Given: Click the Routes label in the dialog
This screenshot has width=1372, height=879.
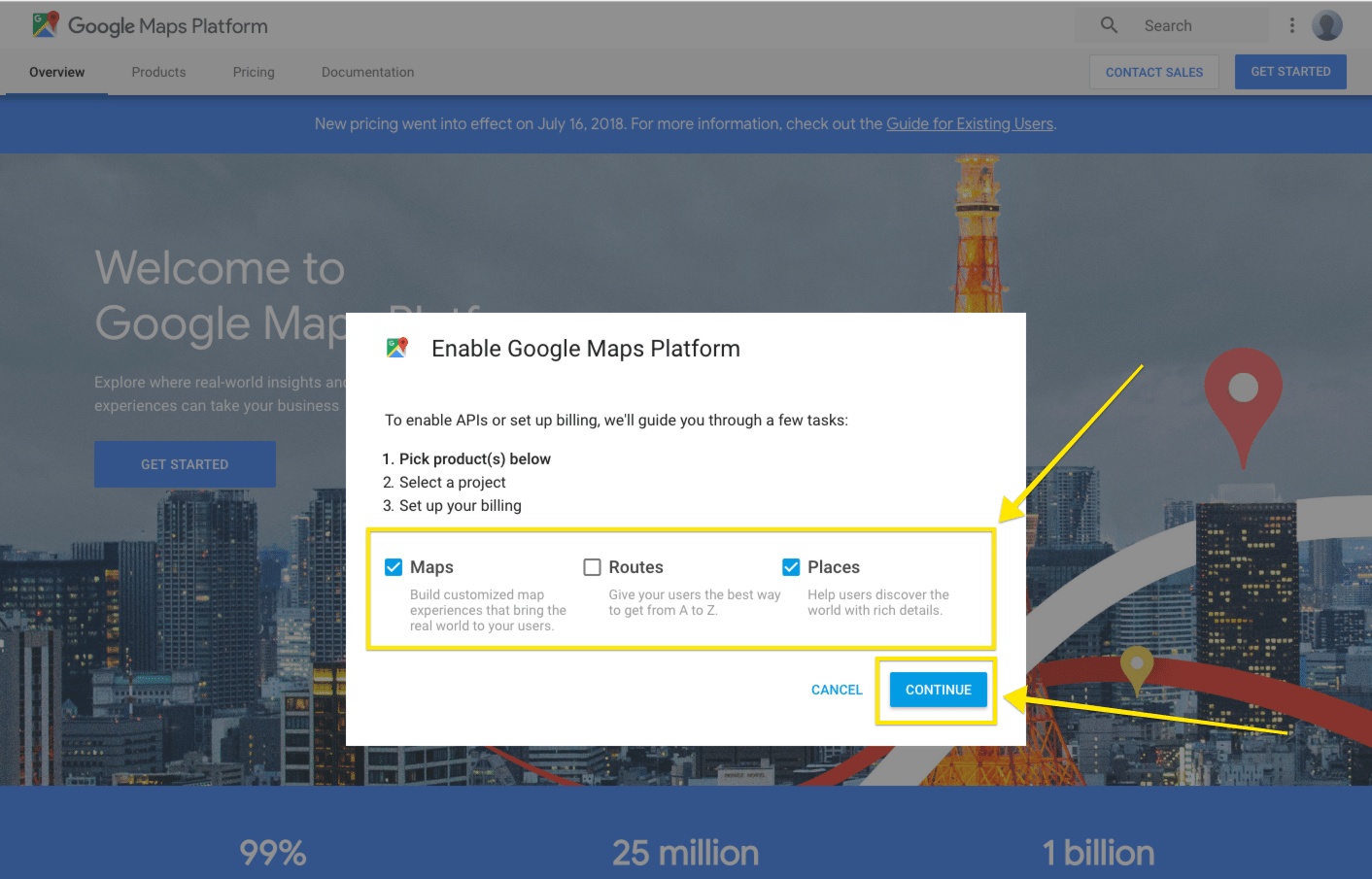Looking at the screenshot, I should point(635,567).
